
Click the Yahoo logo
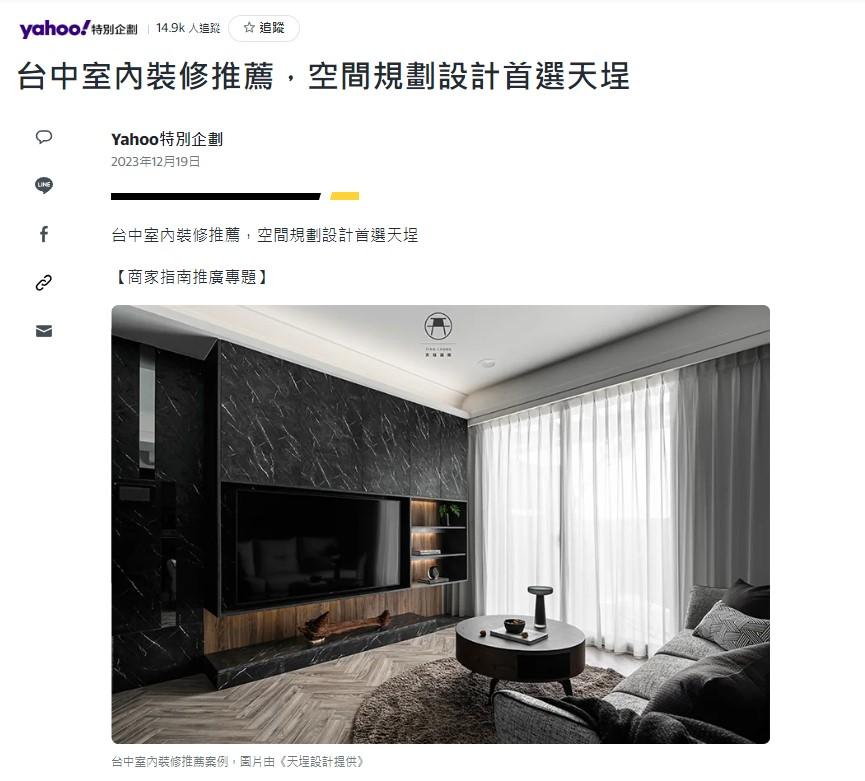pos(55,28)
